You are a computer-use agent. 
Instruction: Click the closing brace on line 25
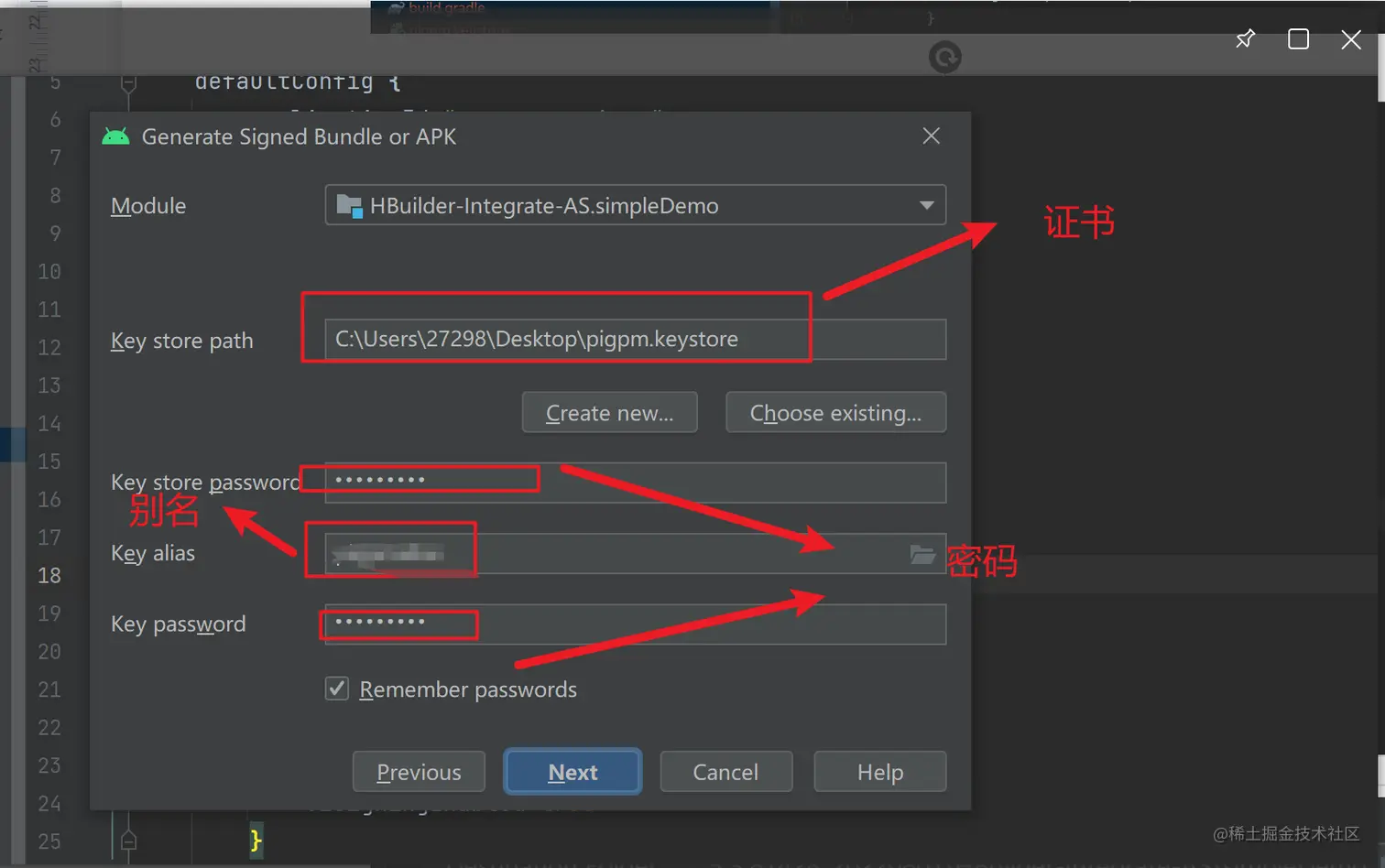256,840
